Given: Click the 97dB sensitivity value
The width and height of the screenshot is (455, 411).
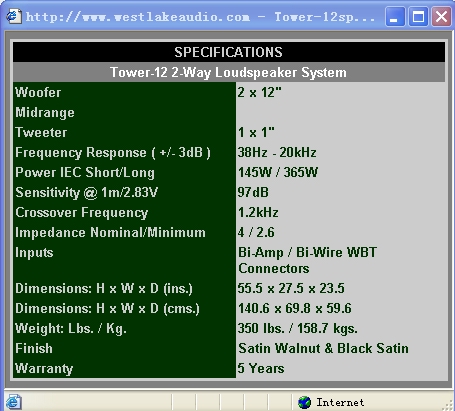Looking at the screenshot, I should coord(253,192).
